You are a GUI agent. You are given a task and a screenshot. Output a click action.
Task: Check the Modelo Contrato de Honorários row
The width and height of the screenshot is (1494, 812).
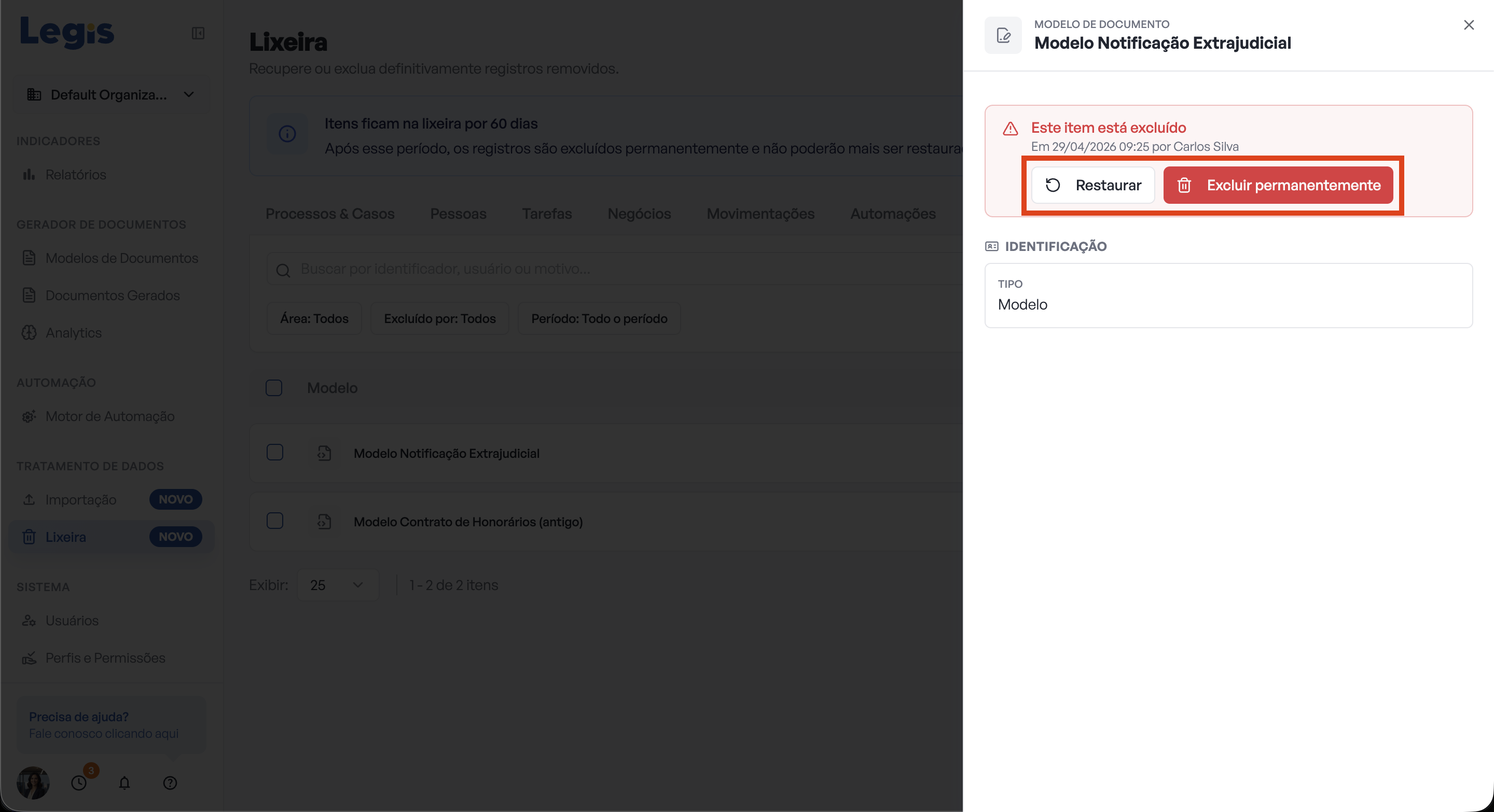275,521
